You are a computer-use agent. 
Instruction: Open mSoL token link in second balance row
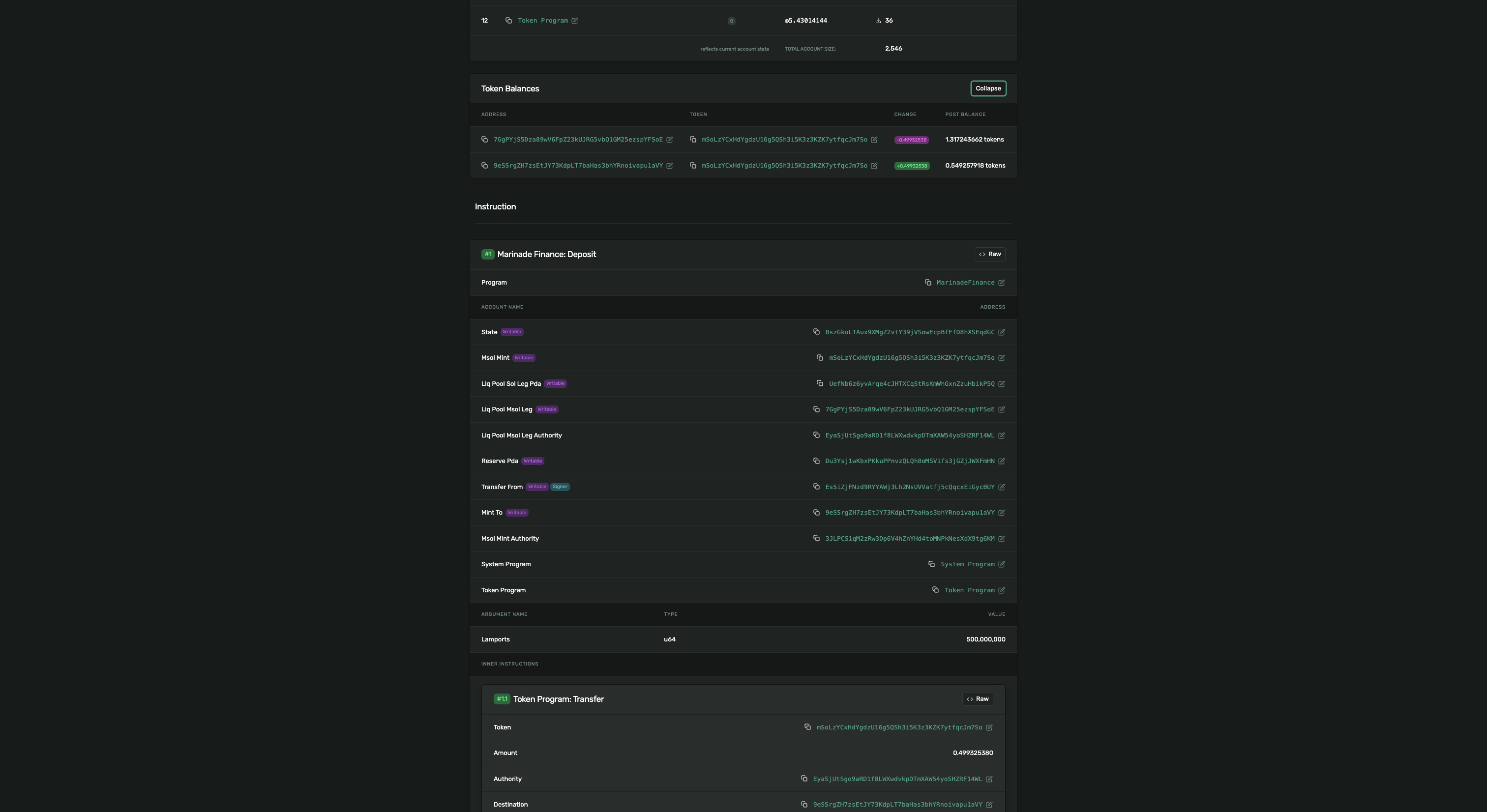point(784,166)
